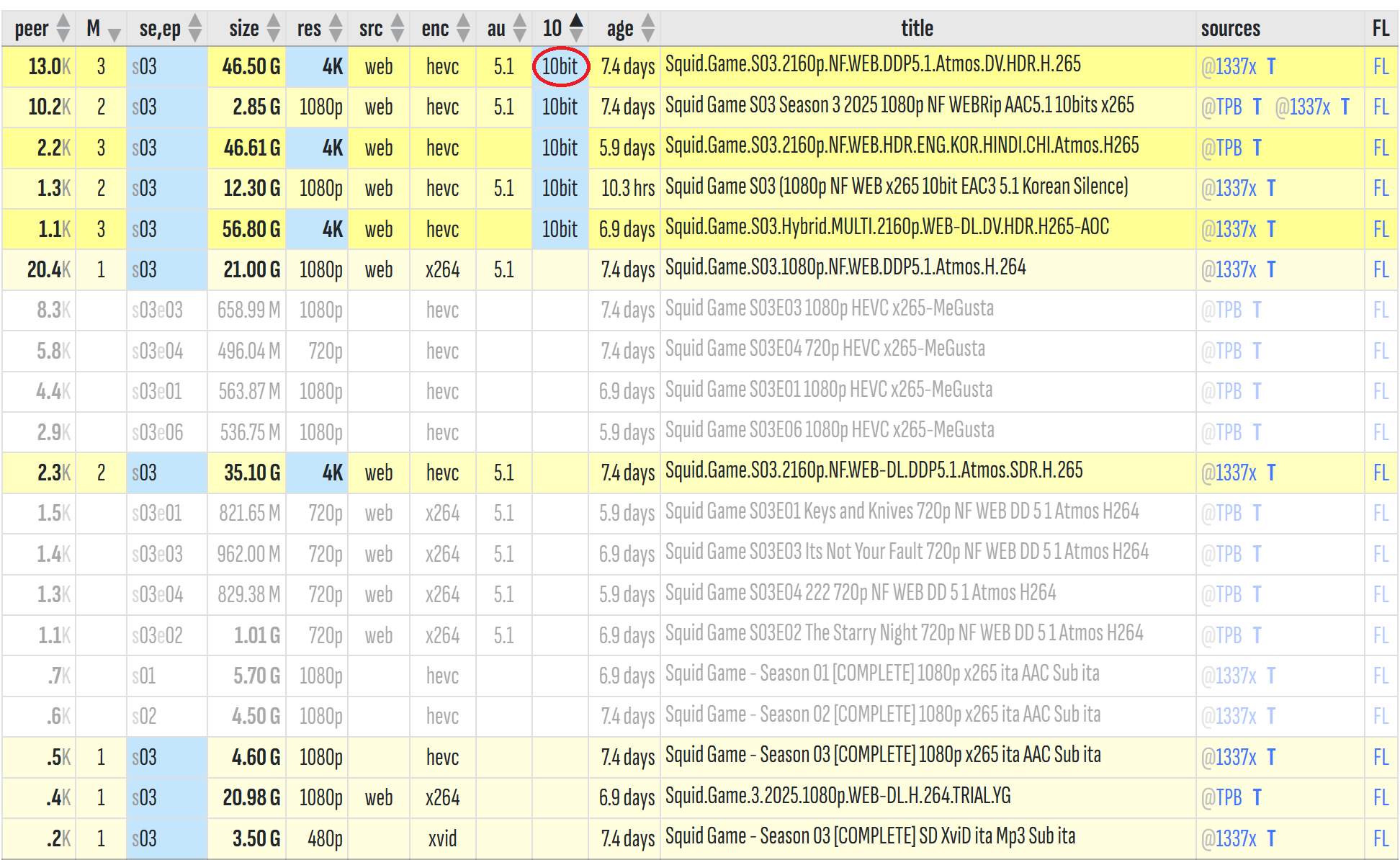Sort table by peer column arrows

[63, 28]
